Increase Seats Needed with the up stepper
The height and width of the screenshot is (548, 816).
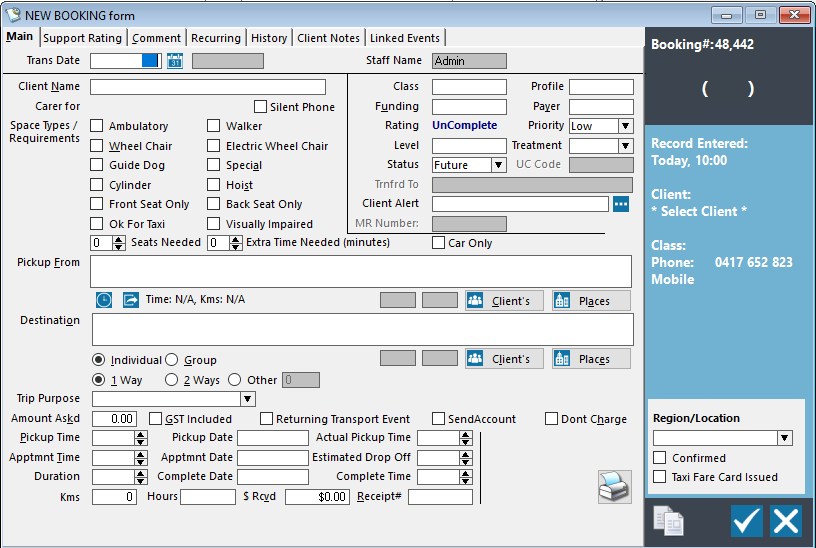119,239
